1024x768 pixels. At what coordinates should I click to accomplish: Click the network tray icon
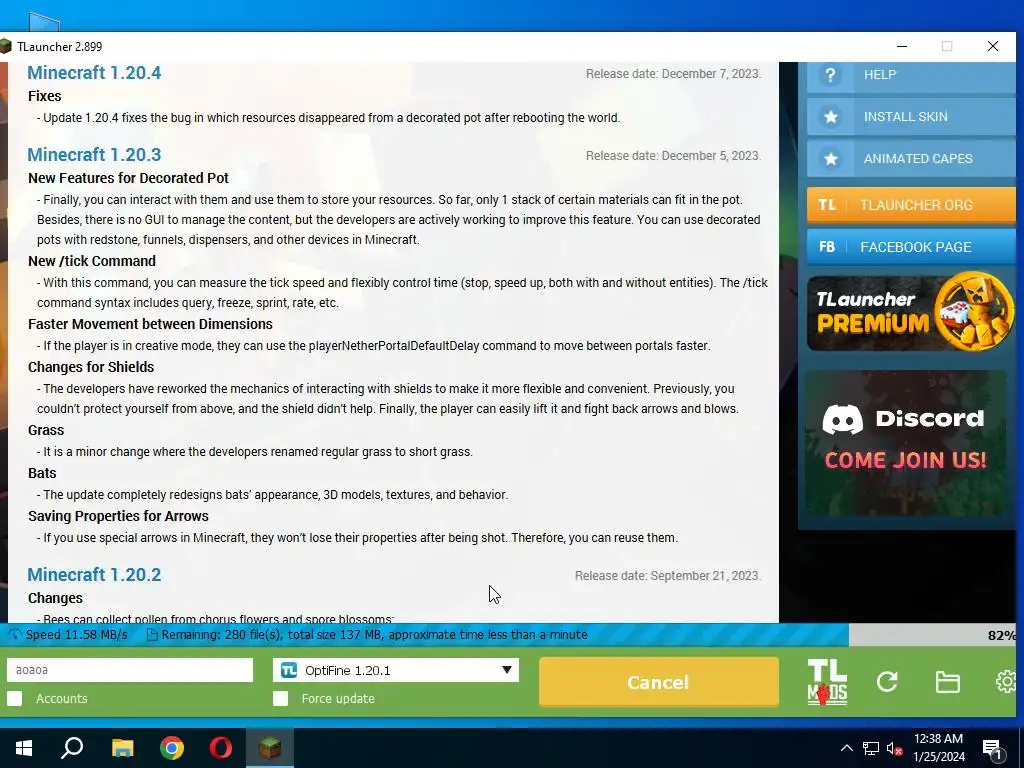pyautogui.click(x=871, y=749)
